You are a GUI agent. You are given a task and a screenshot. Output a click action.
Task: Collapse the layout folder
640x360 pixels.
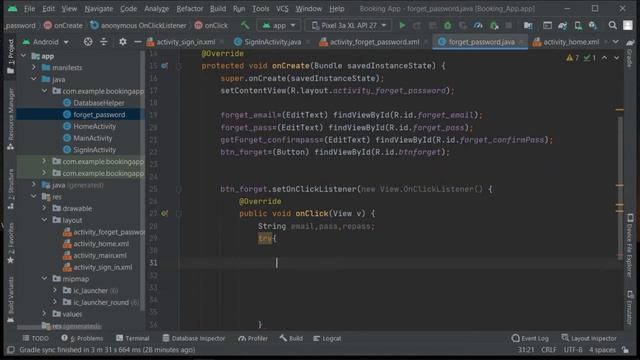(44, 220)
